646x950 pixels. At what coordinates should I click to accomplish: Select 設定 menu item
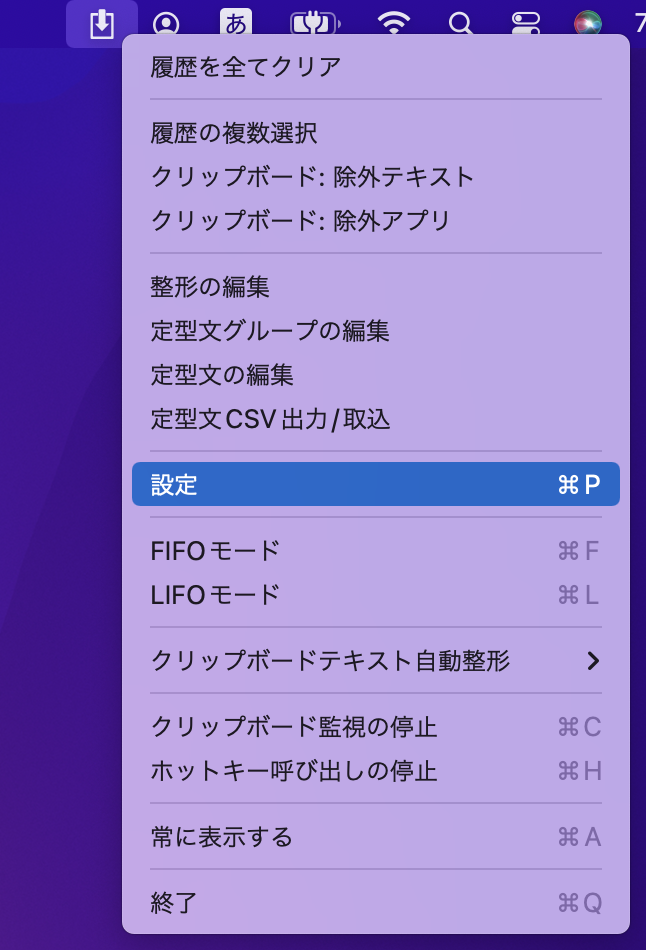pyautogui.click(x=376, y=484)
